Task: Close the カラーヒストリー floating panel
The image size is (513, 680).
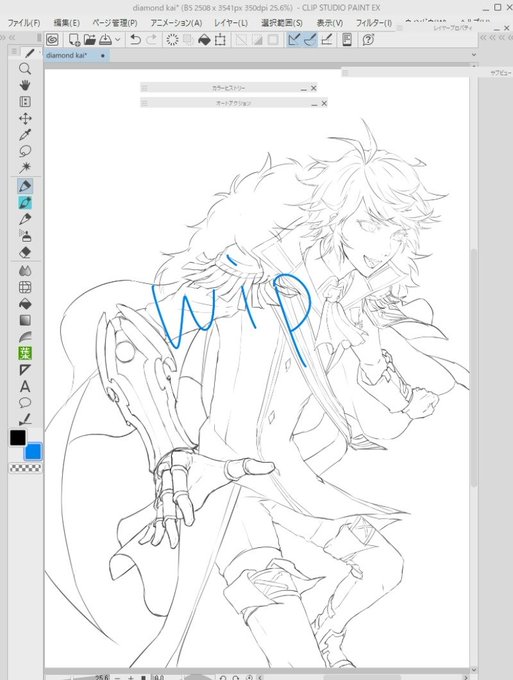Action: (x=314, y=88)
